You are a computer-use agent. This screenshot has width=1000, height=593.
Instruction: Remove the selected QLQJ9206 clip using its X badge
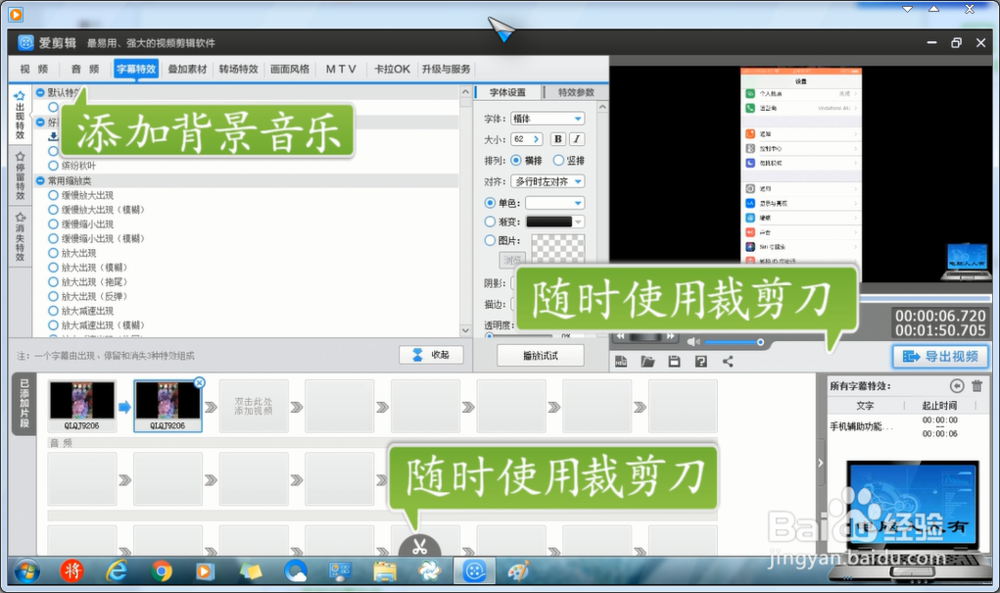pyautogui.click(x=200, y=383)
